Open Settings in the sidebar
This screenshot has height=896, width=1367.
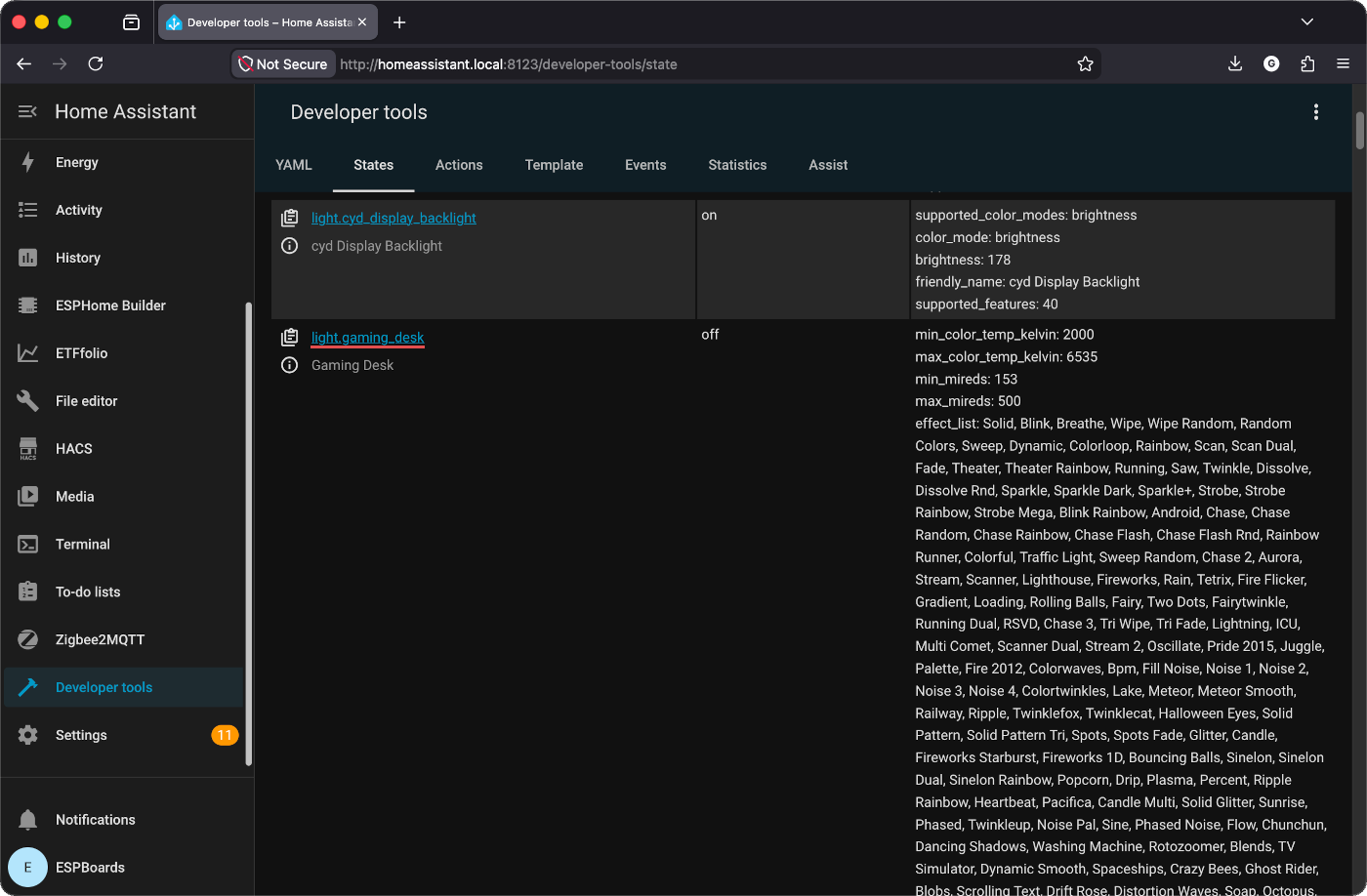tap(123, 736)
